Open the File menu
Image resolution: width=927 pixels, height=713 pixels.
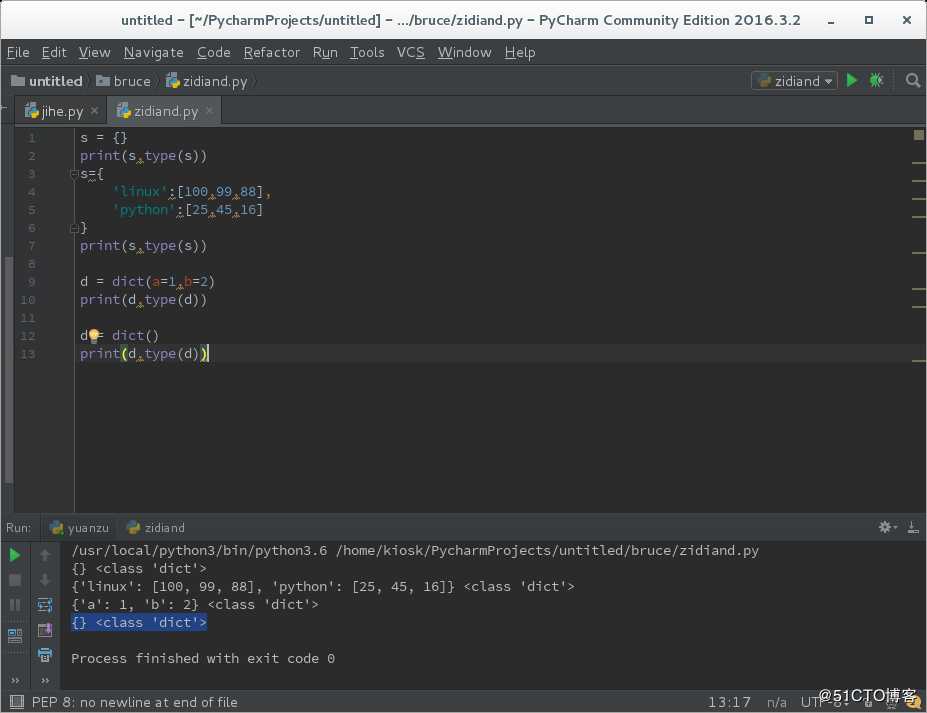[18, 53]
